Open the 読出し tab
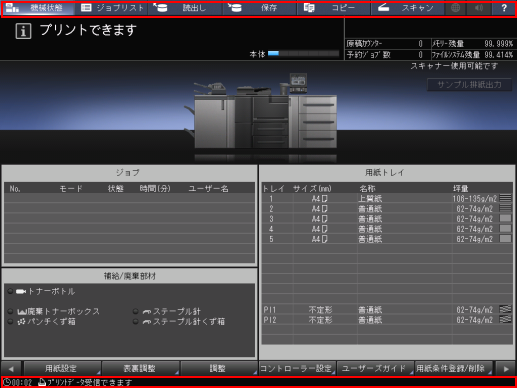The height and width of the screenshot is (388, 517). pyautogui.click(x=185, y=8)
